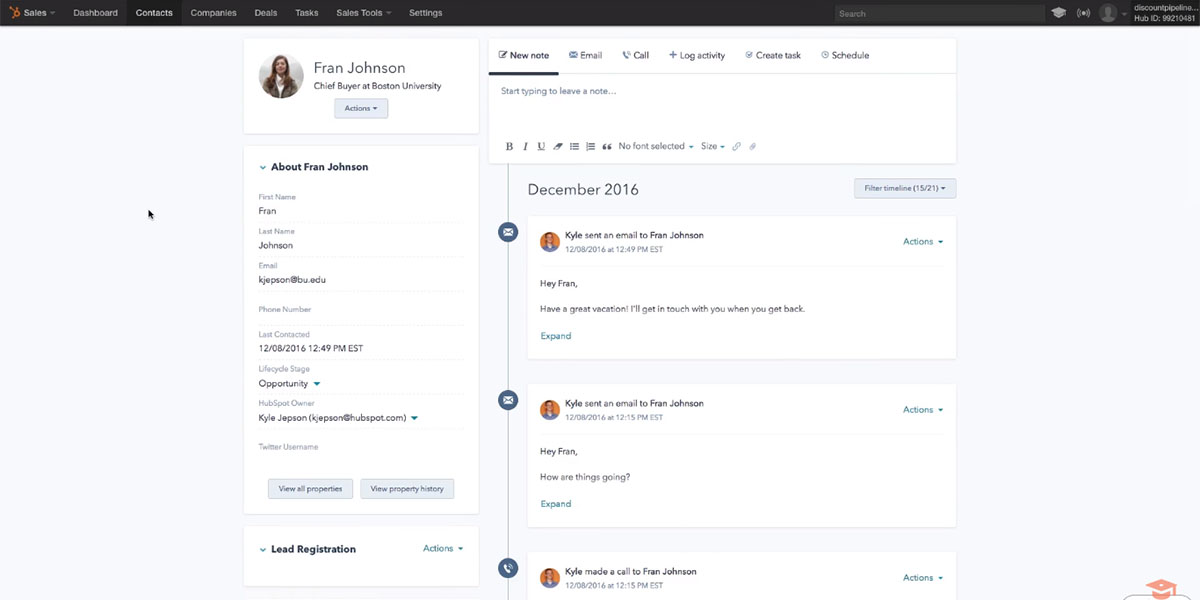Click Kyle's avatar on the call entry
Screen dimensions: 1200x600
coord(550,578)
